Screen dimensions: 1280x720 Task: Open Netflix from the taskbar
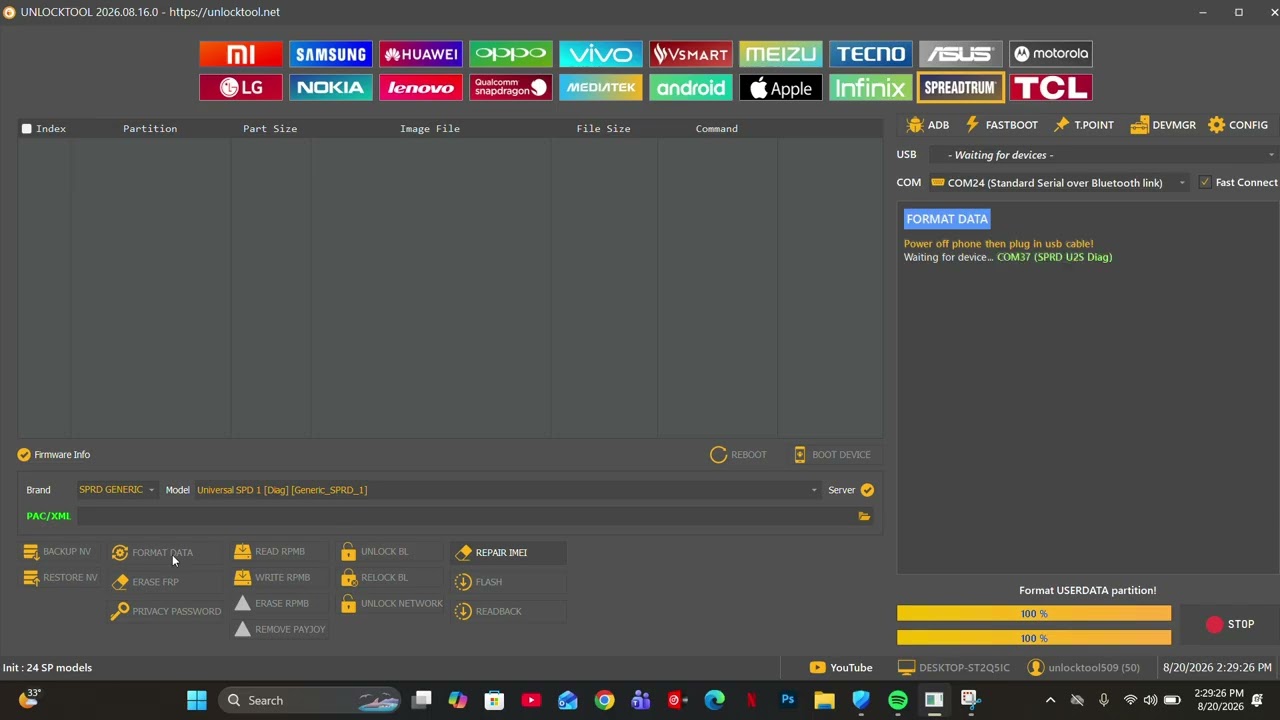pyautogui.click(x=751, y=700)
